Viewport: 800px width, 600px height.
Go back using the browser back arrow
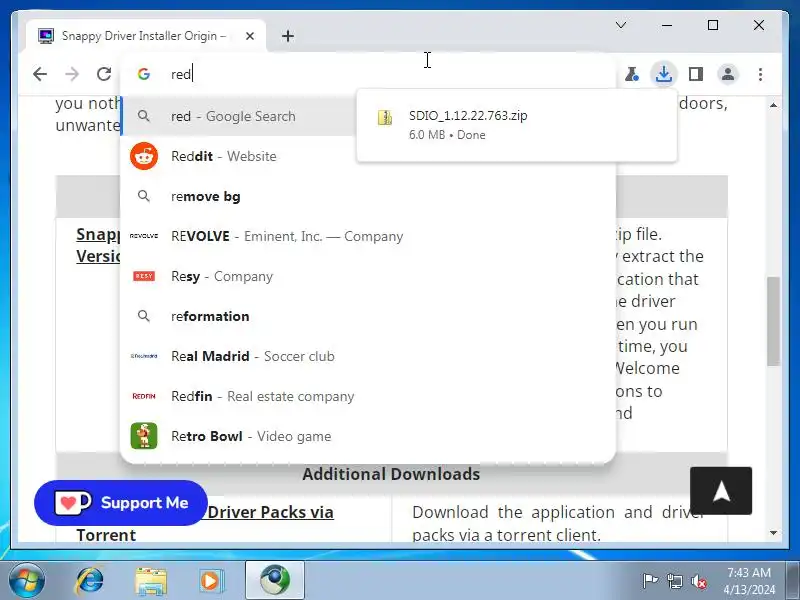pyautogui.click(x=40, y=74)
